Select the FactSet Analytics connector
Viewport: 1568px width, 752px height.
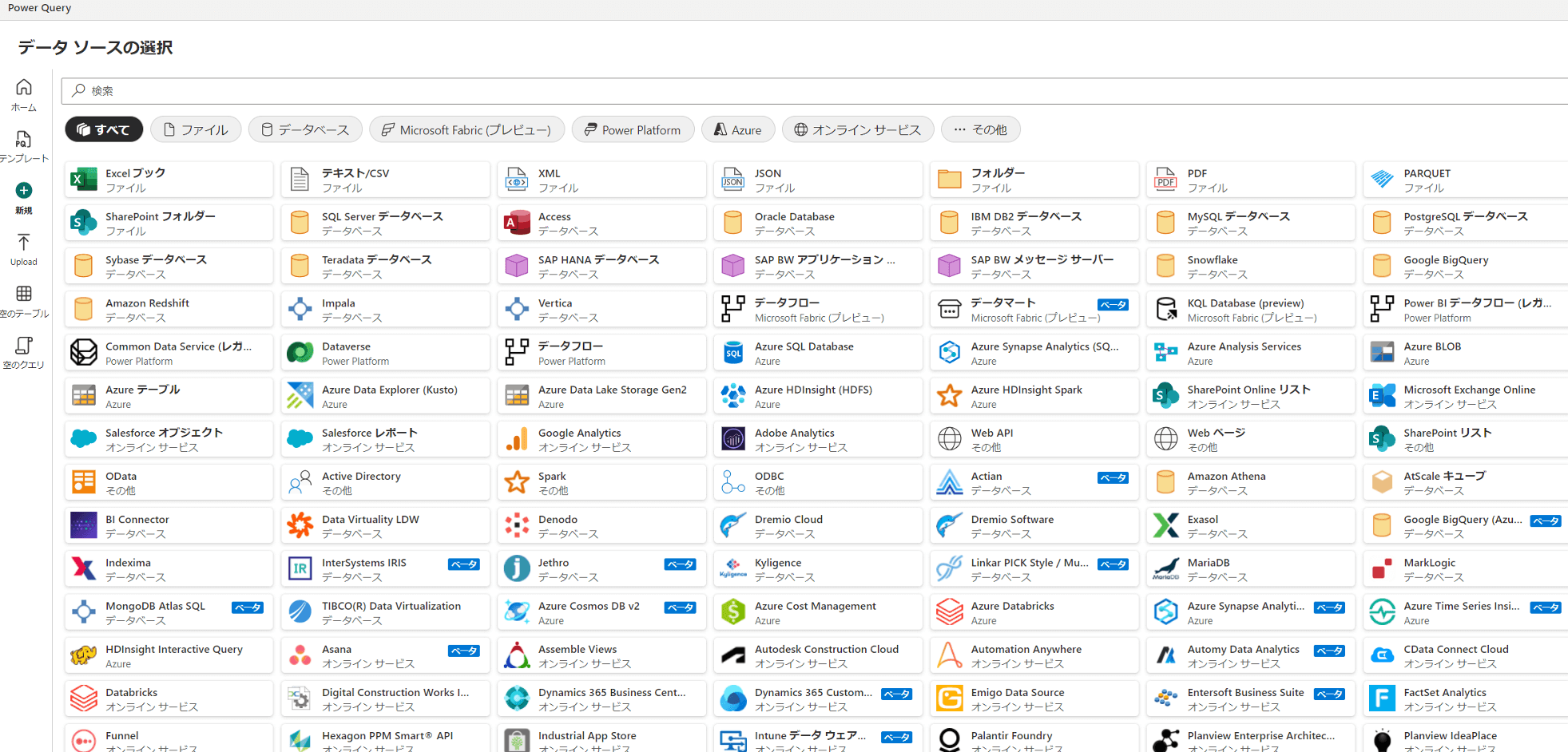tap(1467, 698)
